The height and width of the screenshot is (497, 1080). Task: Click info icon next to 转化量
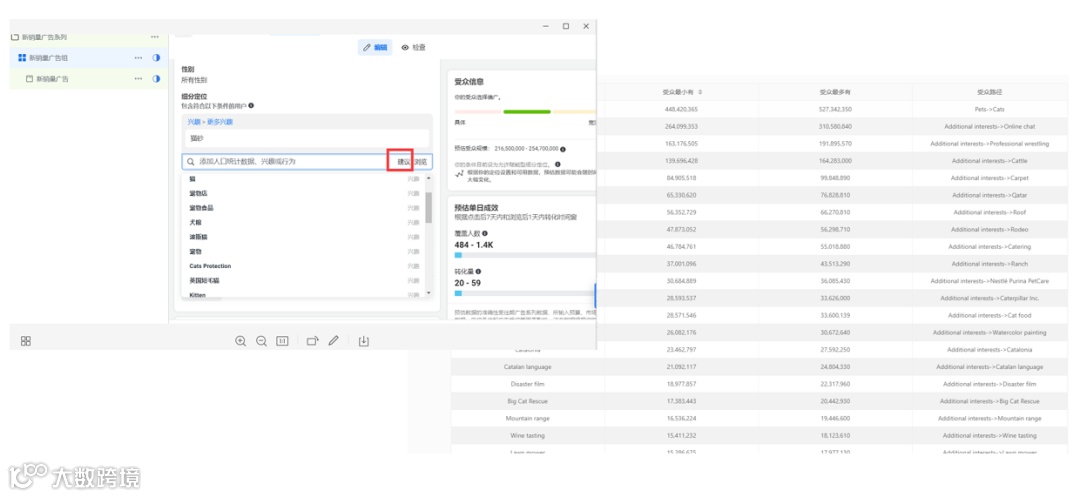(x=478, y=272)
